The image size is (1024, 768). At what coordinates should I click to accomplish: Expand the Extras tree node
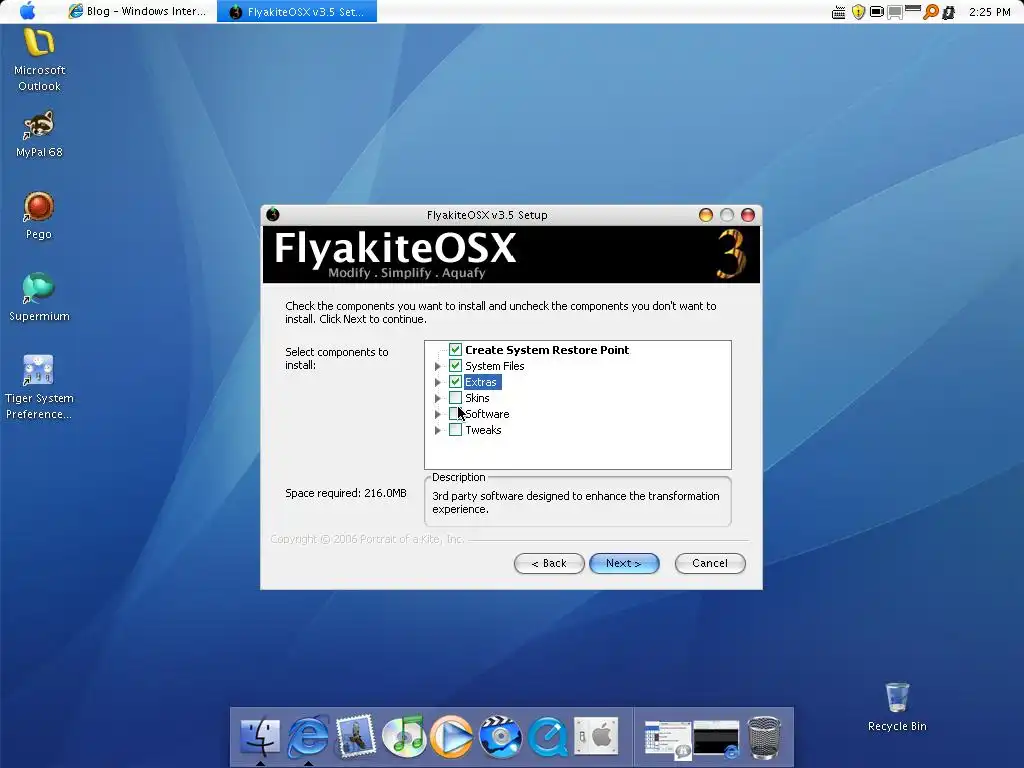pos(438,382)
